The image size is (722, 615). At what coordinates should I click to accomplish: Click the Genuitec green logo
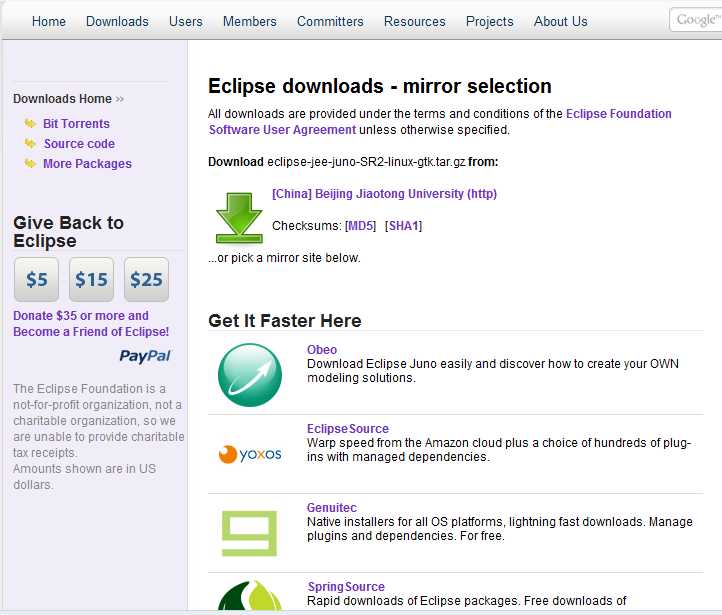[x=250, y=533]
